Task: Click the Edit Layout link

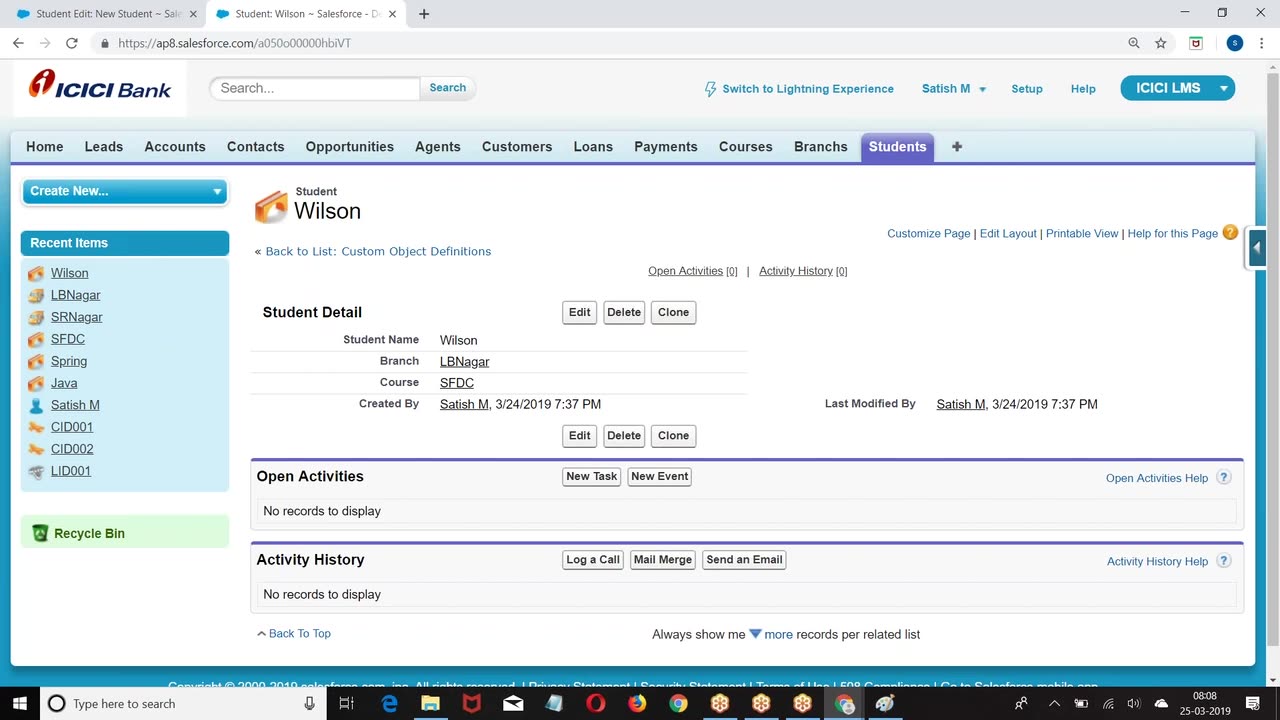Action: [x=1008, y=233]
